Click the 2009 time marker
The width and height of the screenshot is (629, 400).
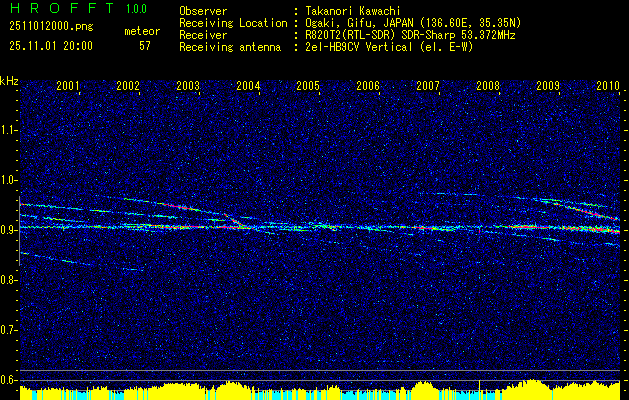click(548, 85)
